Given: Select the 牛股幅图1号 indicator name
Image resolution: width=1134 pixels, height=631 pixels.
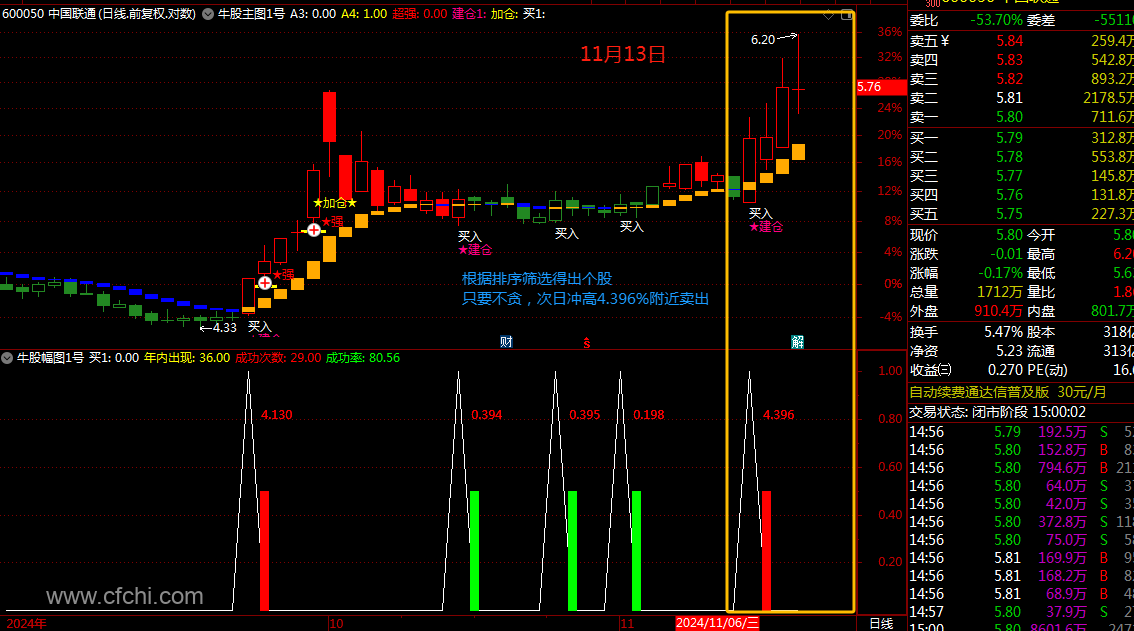Looking at the screenshot, I should 51,357.
